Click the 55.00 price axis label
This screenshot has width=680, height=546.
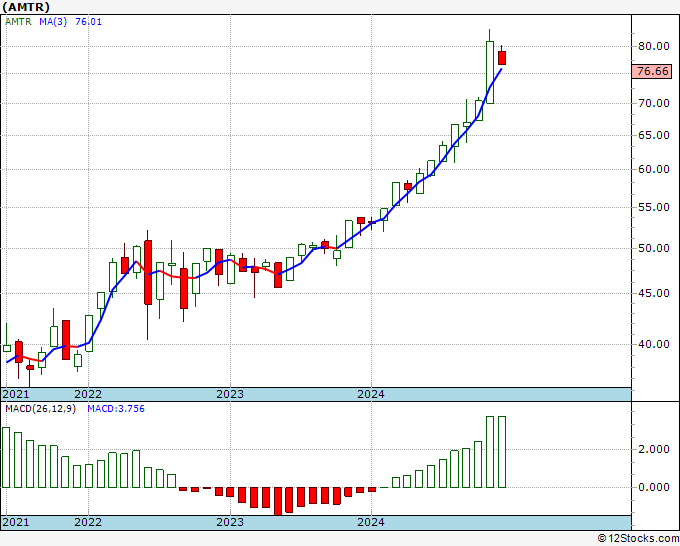[654, 207]
